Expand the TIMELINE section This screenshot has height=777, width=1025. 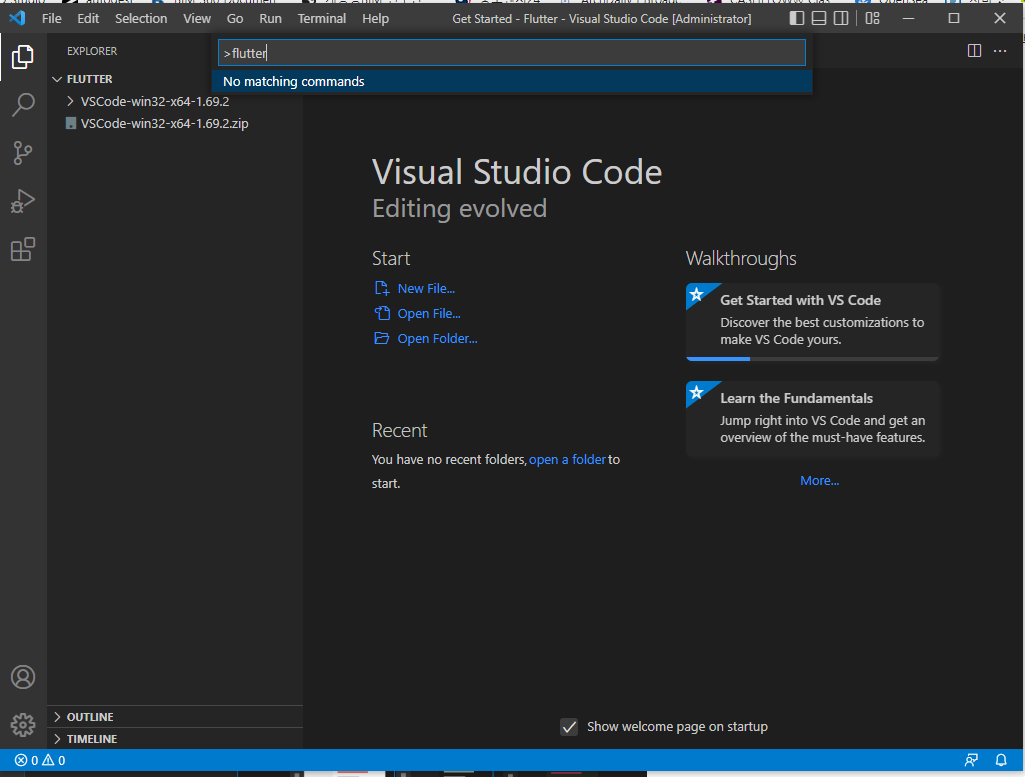click(57, 739)
